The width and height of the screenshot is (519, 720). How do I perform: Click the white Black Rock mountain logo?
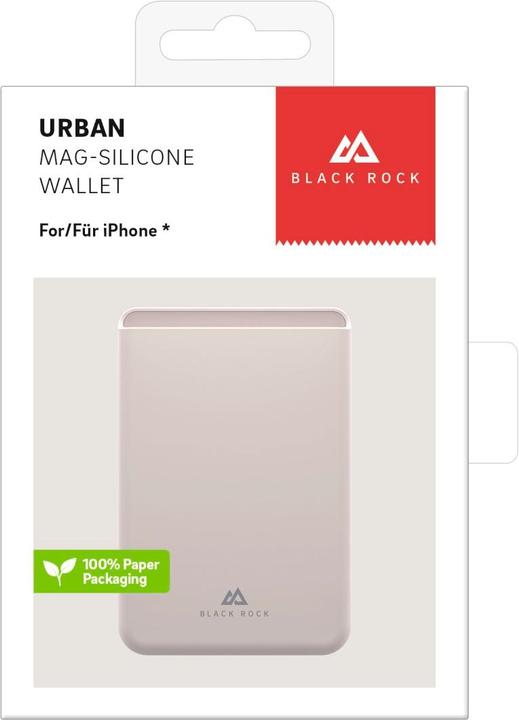click(354, 147)
